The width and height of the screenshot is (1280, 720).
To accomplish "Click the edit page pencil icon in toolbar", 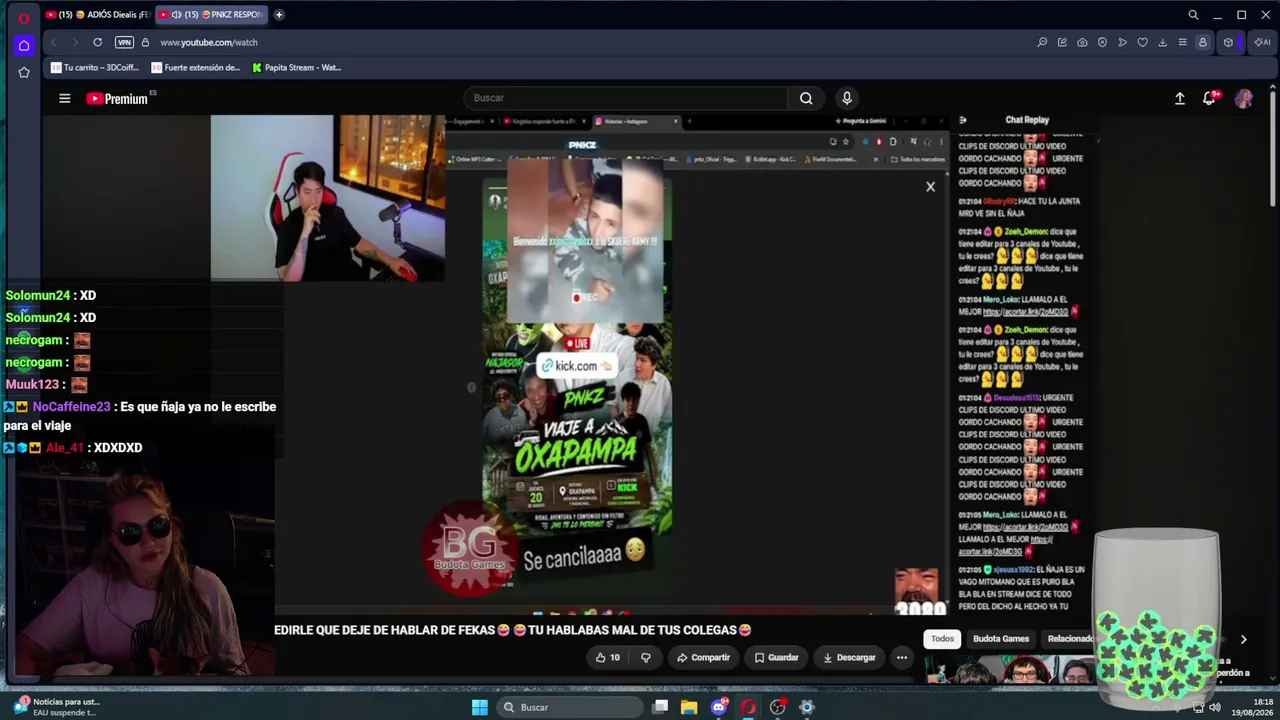I will click(x=1062, y=42).
